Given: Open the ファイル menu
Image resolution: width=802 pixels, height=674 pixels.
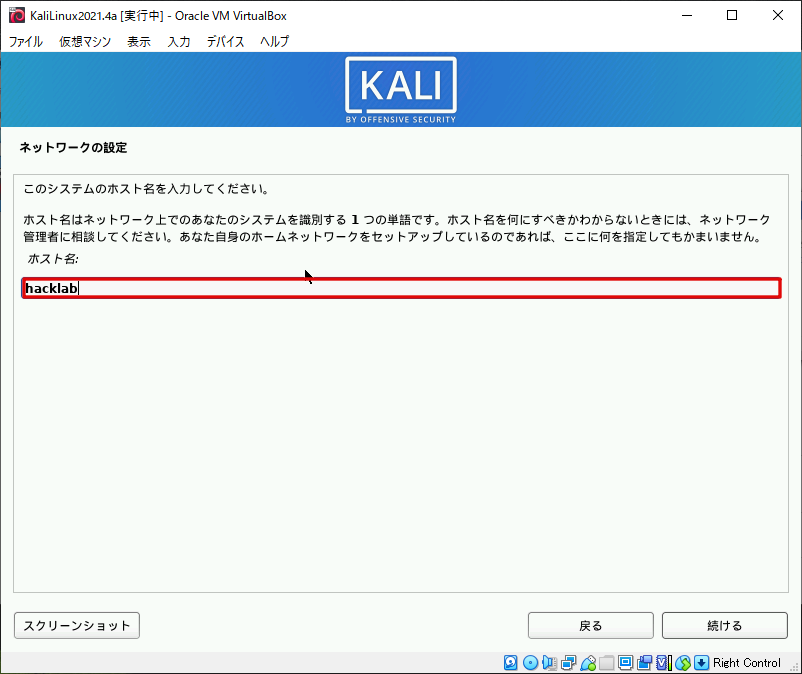Looking at the screenshot, I should point(26,41).
